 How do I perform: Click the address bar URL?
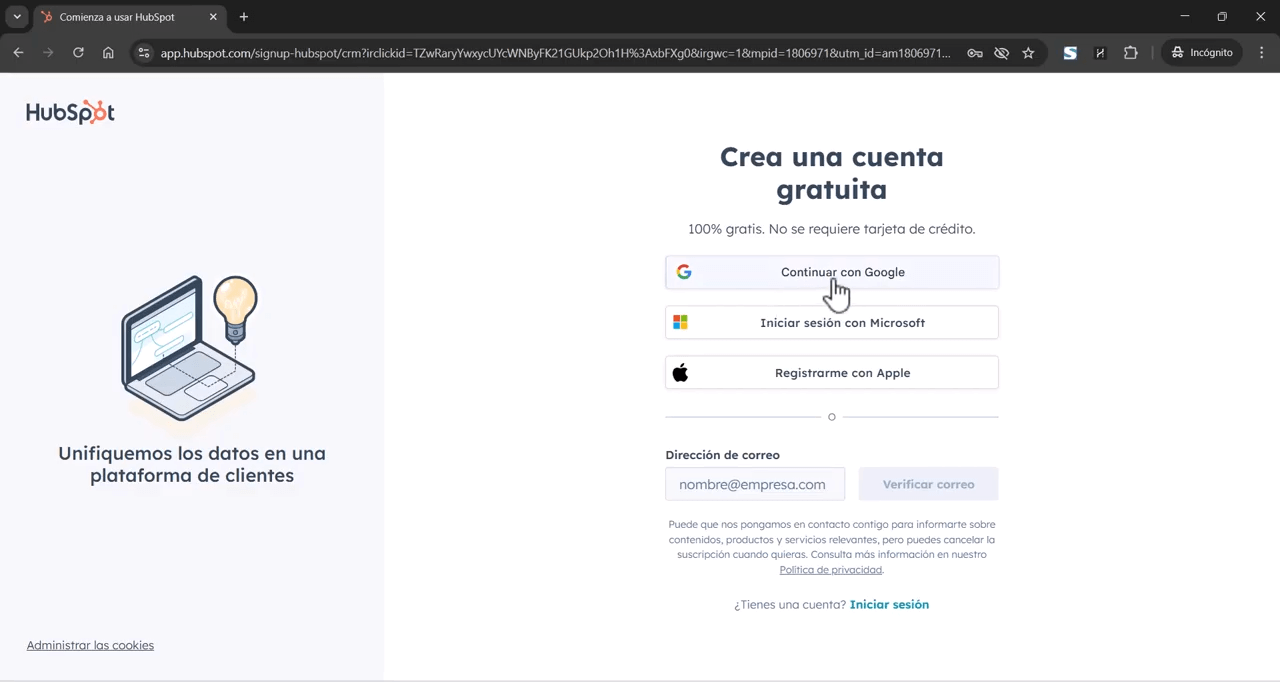[x=555, y=53]
